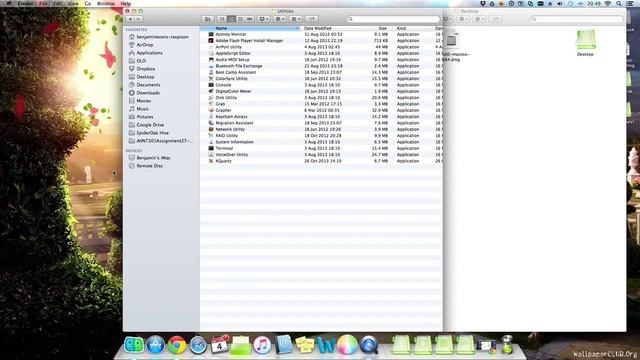The image size is (640, 360).
Task: Open the File menu
Action: [x=43, y=4]
